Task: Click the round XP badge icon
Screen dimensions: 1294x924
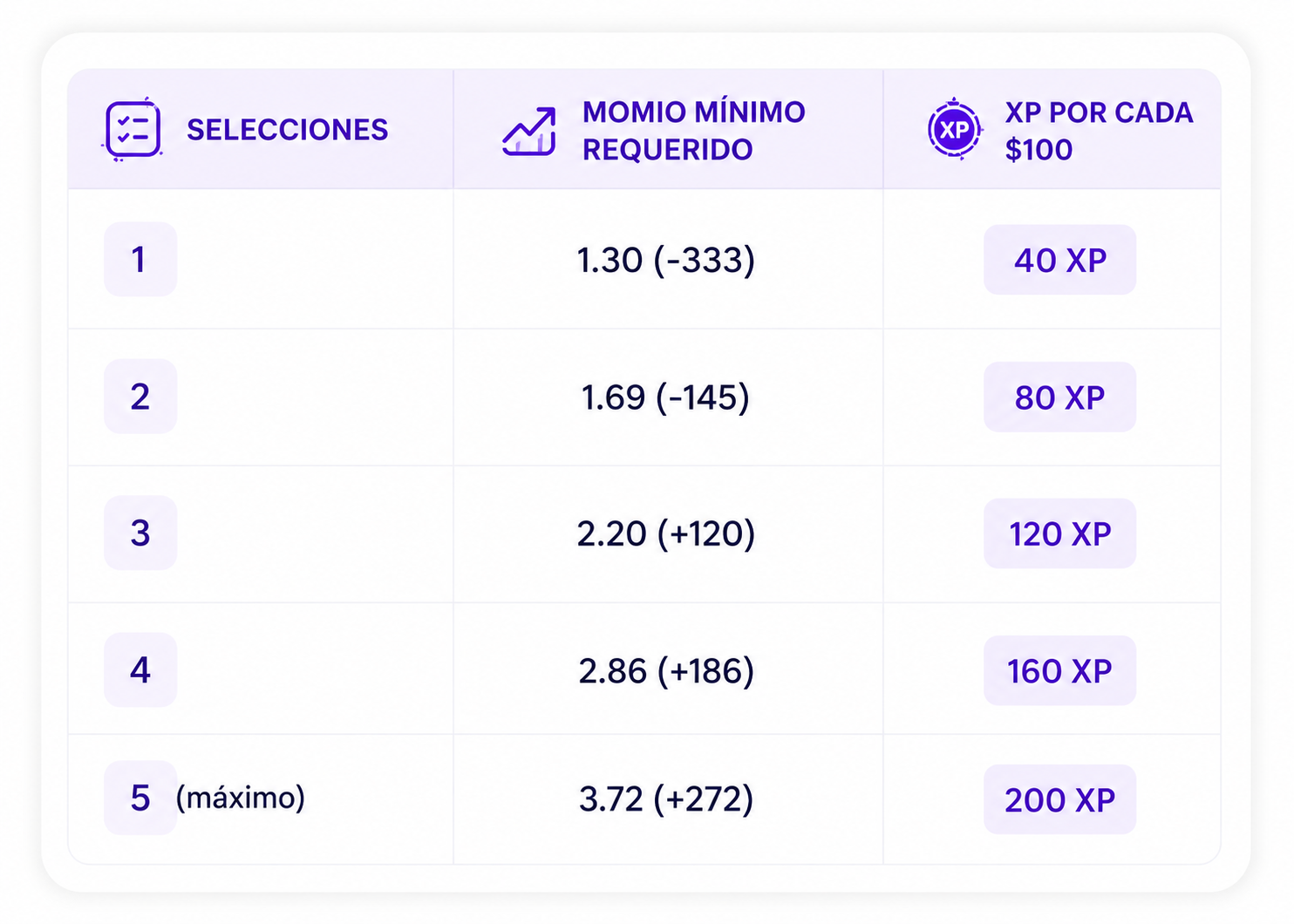Action: coord(955,129)
